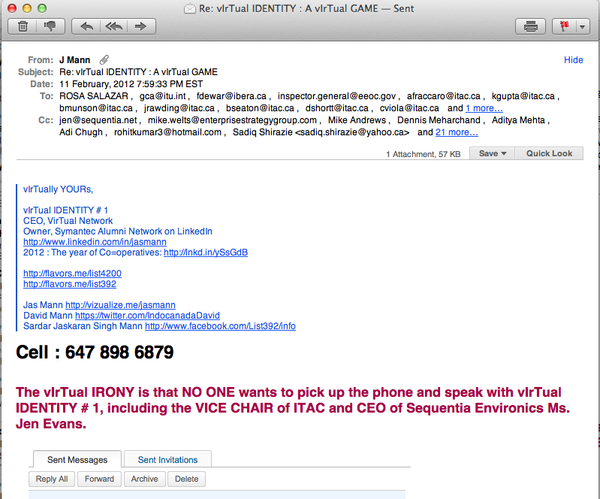This screenshot has width=600, height=499.
Task: Delete the message with the trash icon
Action: point(23,26)
